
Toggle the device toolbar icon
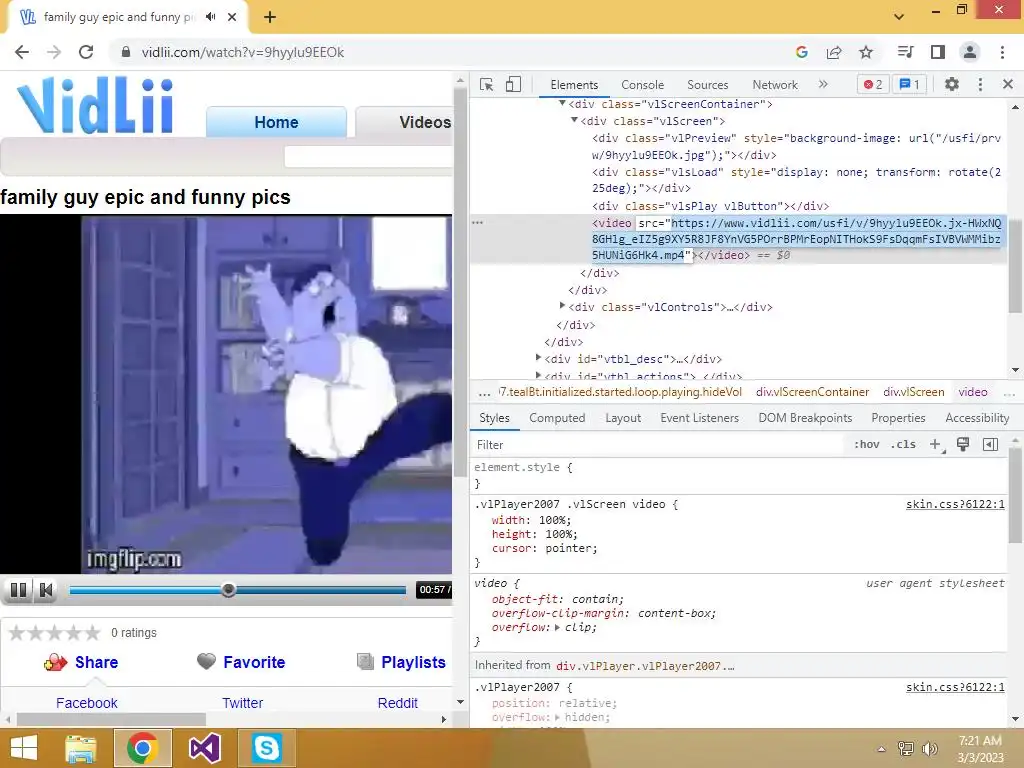[x=513, y=84]
